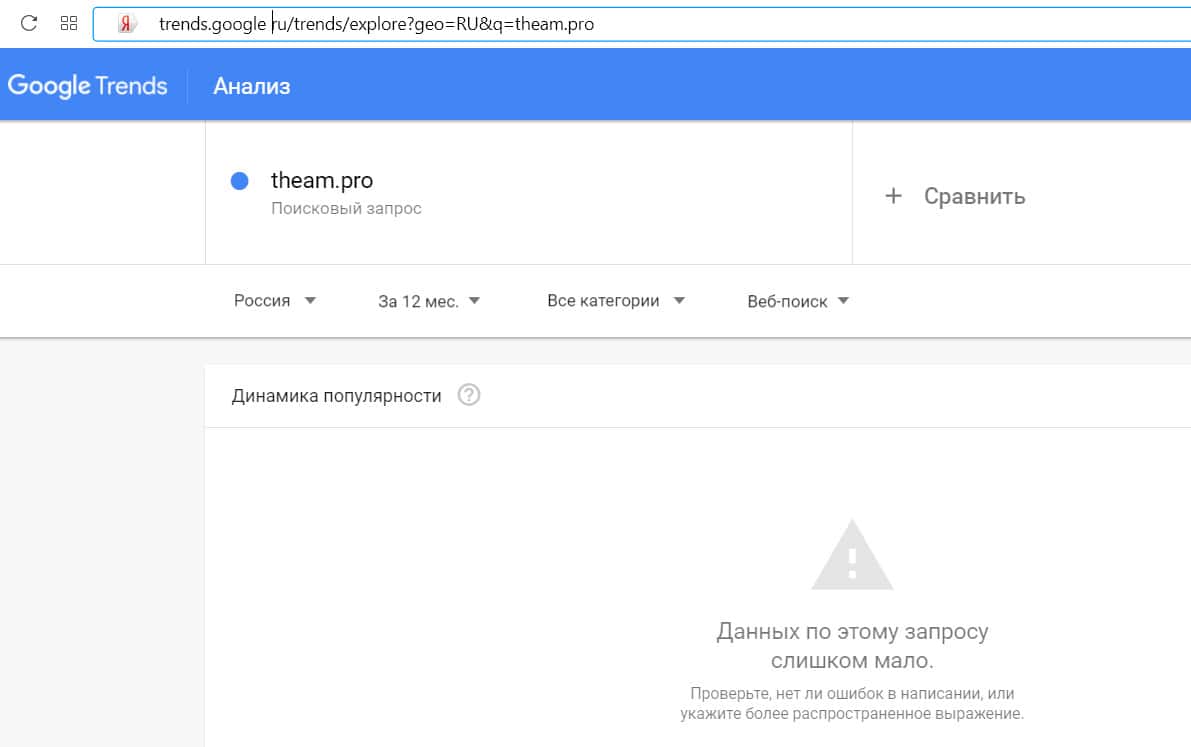
Task: Expand the Все категории dropdown
Action: (616, 300)
